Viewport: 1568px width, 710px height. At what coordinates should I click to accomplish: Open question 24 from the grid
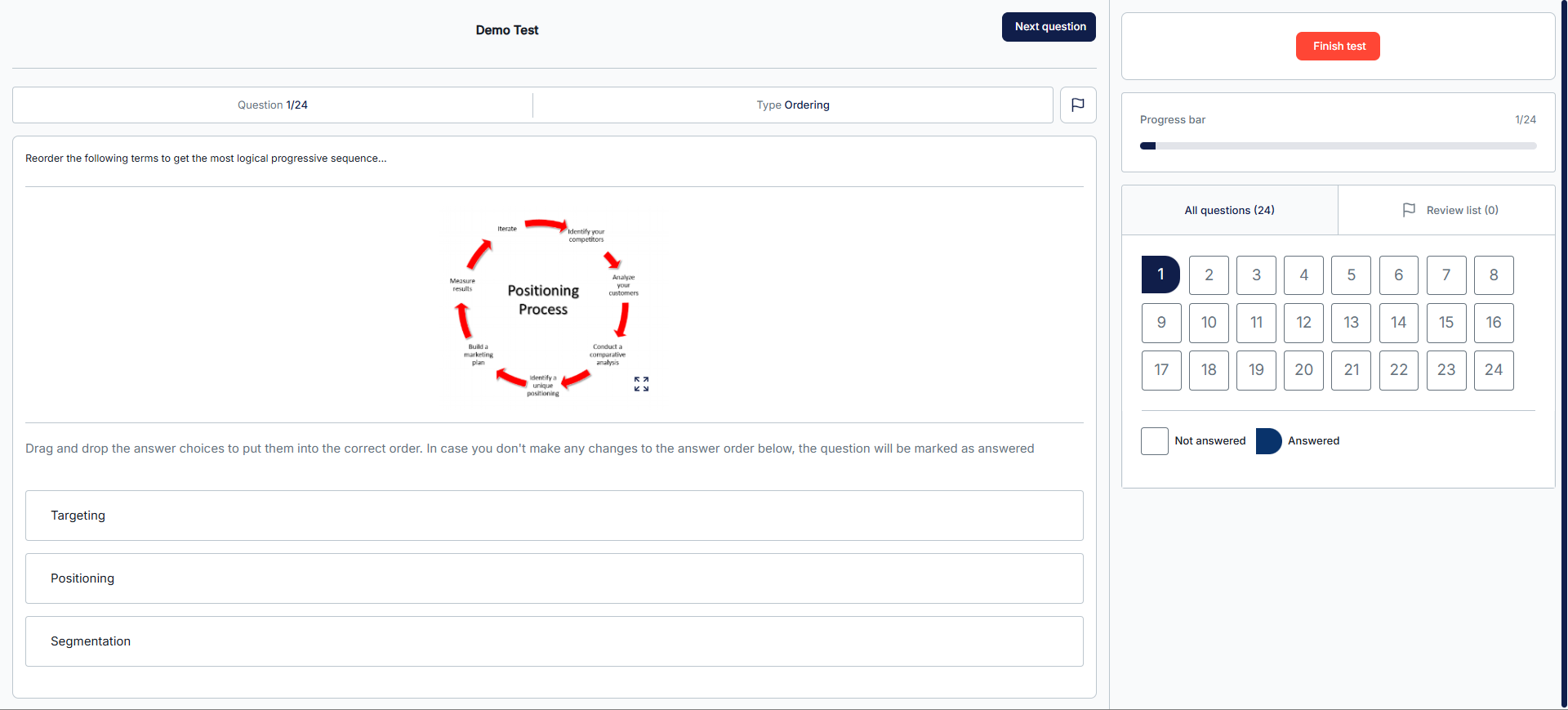(x=1493, y=370)
